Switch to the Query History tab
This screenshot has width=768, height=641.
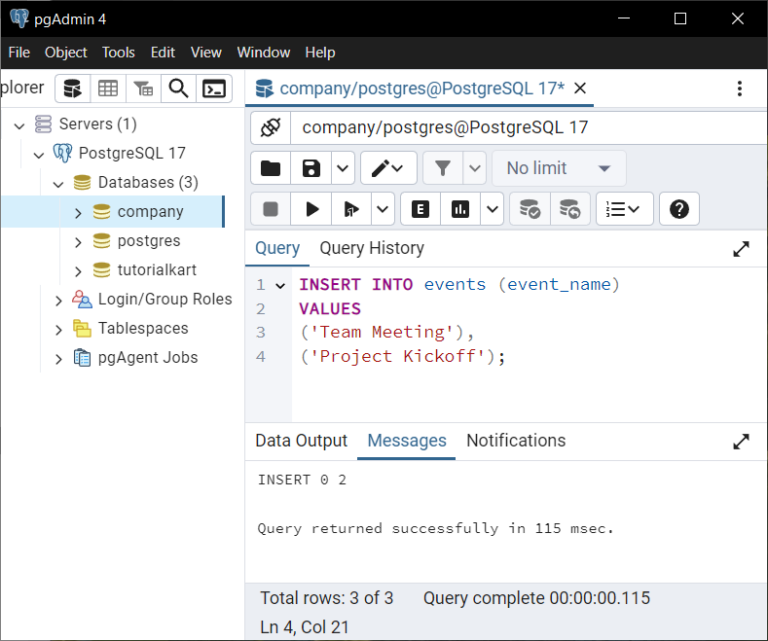point(371,248)
